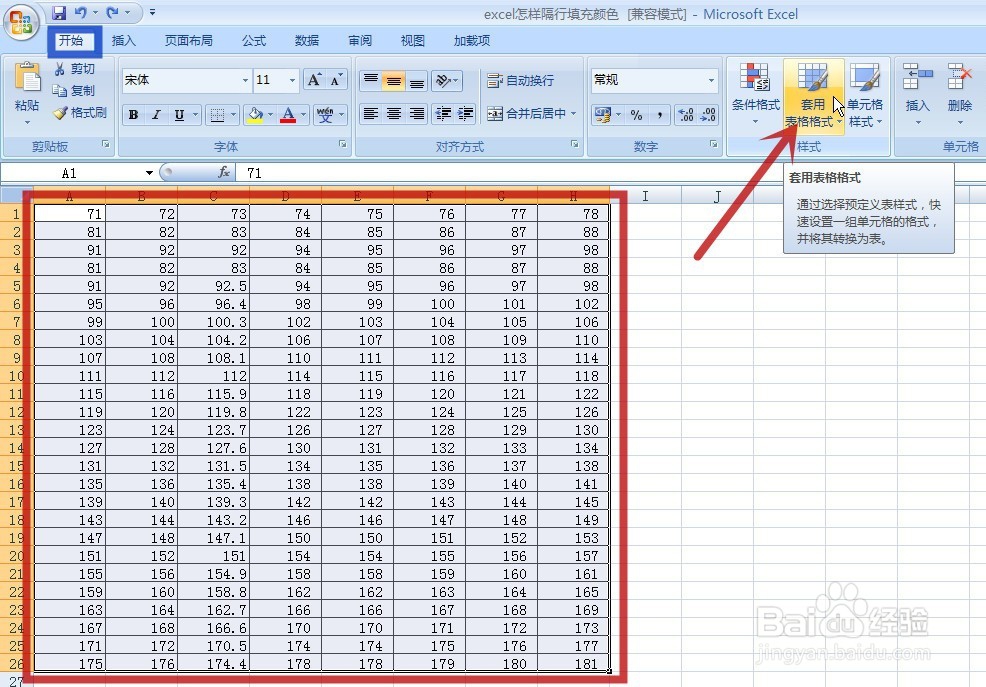Expand the Name Box A1 dropdown
The image size is (986, 687).
pos(149,173)
